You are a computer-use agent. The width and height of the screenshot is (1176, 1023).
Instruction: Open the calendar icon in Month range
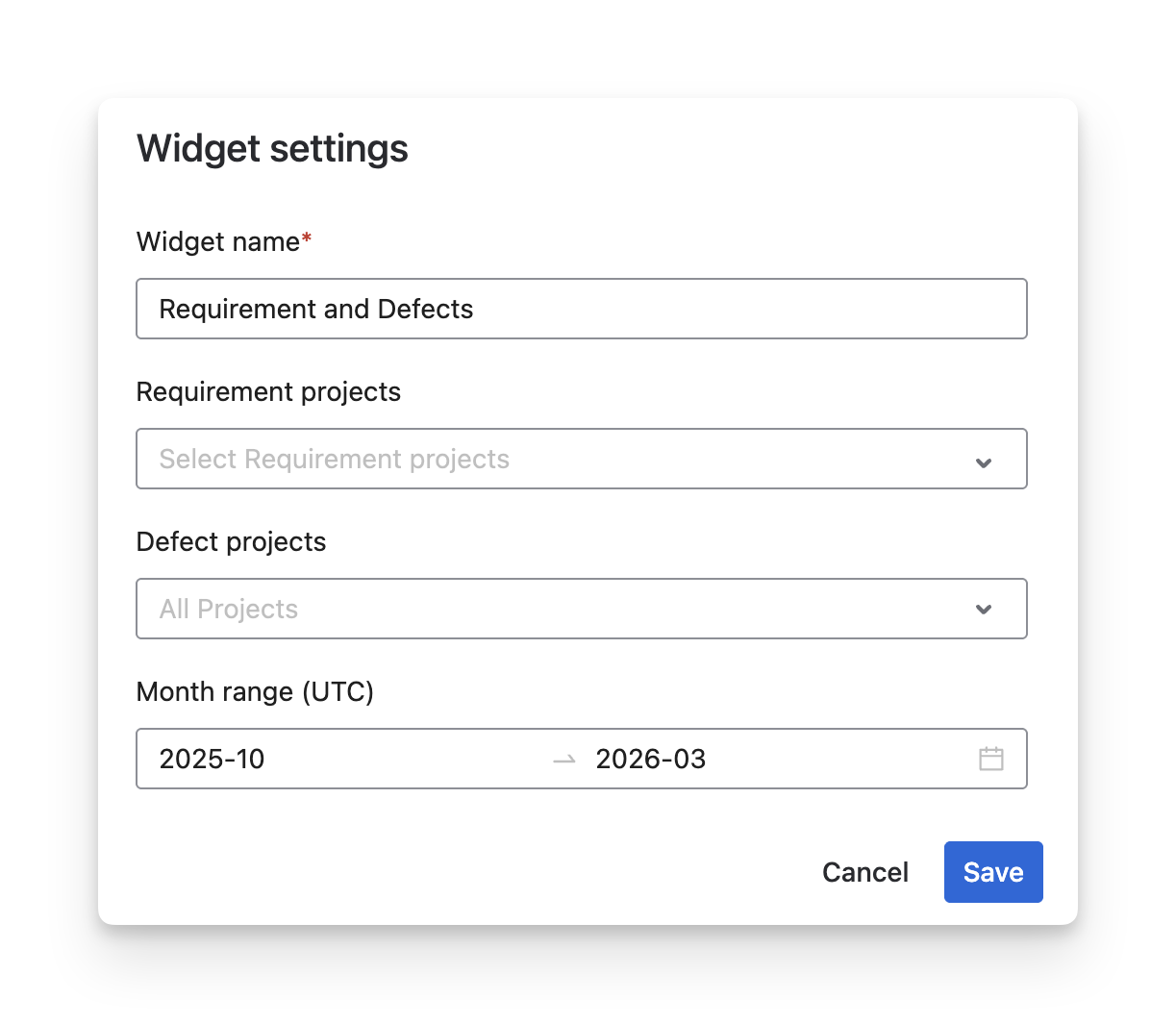click(990, 759)
